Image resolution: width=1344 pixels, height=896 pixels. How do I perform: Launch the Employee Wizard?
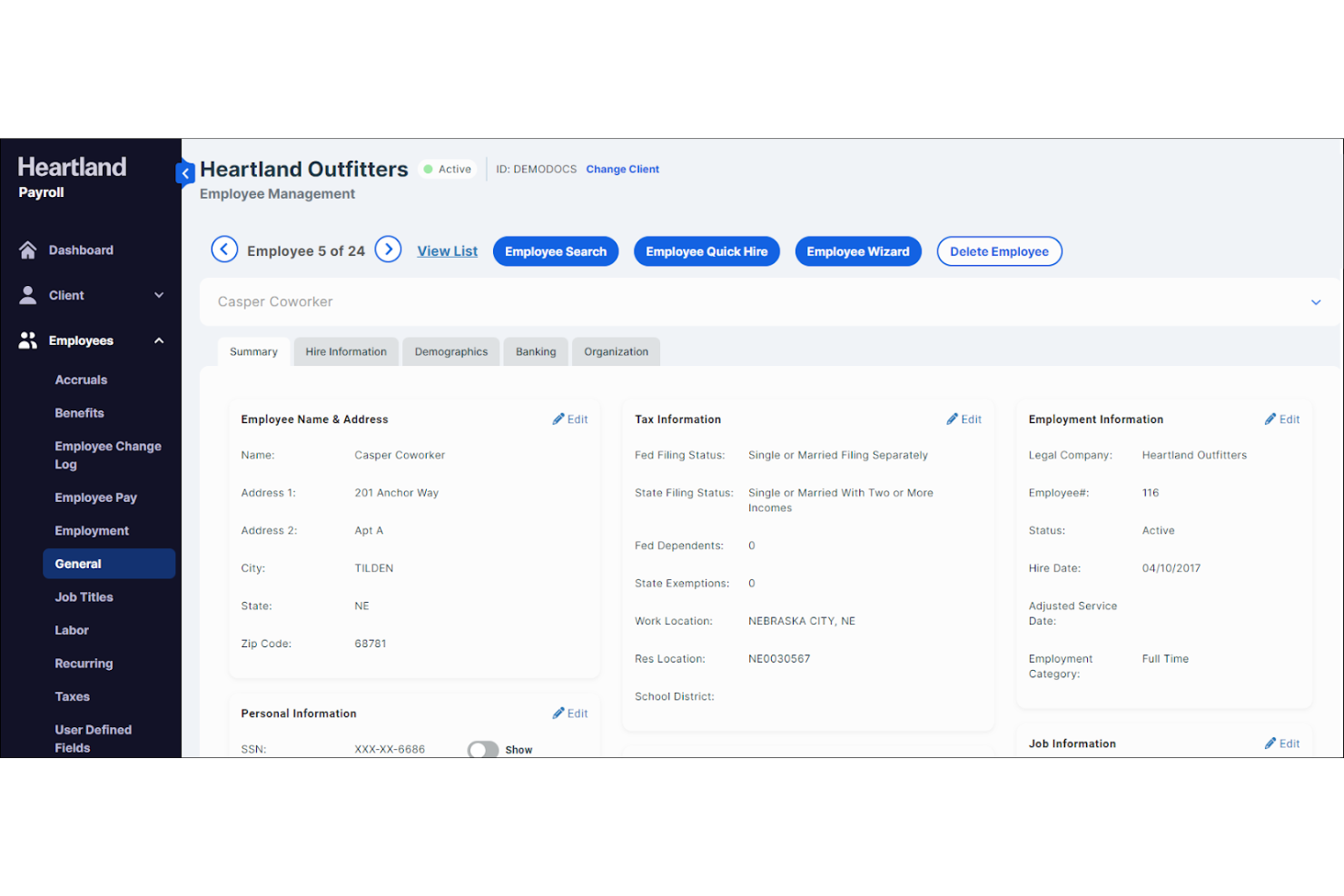point(858,251)
